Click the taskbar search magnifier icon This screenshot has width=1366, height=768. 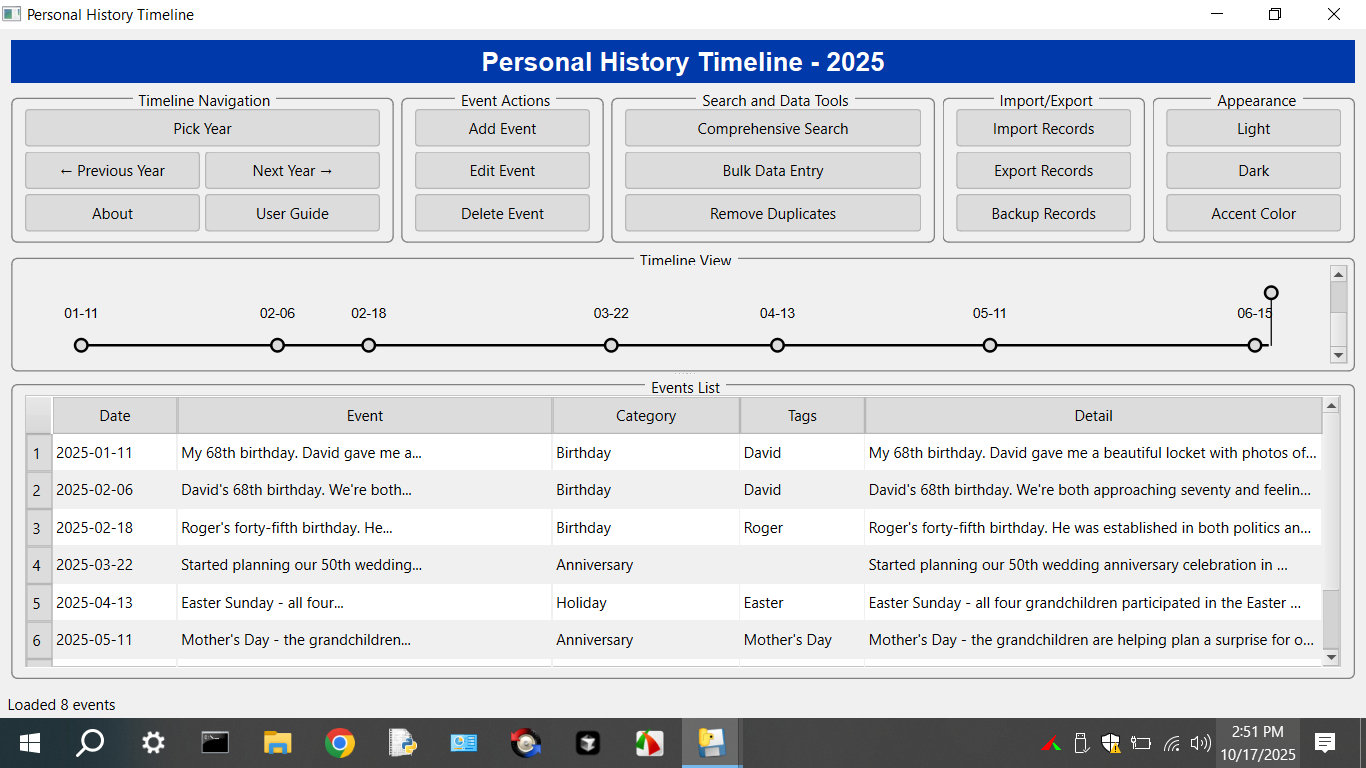coord(91,743)
